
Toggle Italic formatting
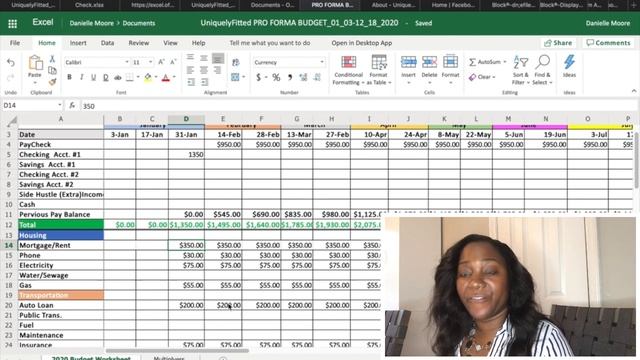81,77
